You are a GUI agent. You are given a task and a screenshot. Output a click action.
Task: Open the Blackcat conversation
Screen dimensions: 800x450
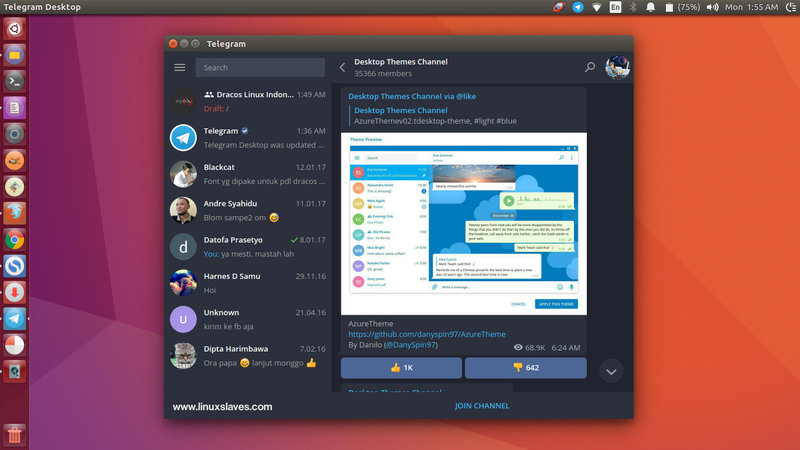coord(247,174)
